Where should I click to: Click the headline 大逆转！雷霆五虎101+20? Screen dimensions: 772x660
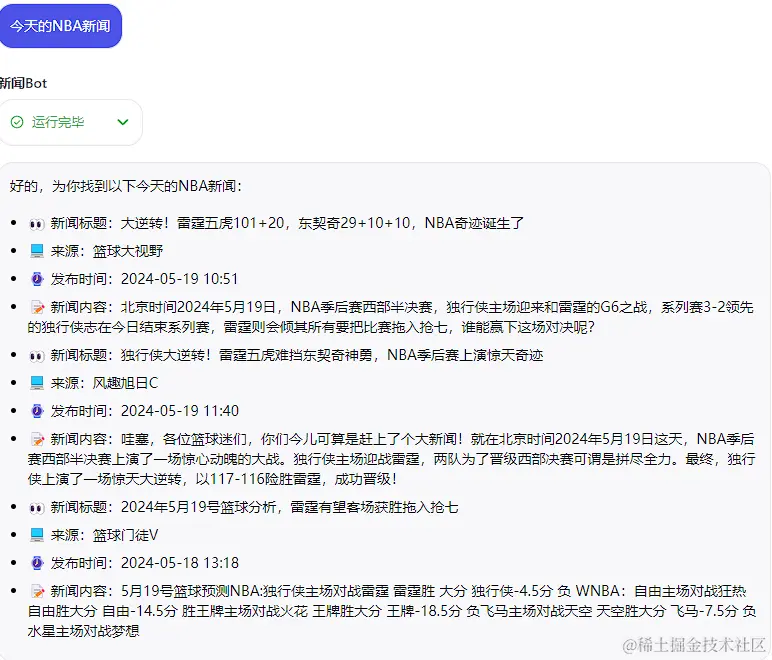pos(202,223)
